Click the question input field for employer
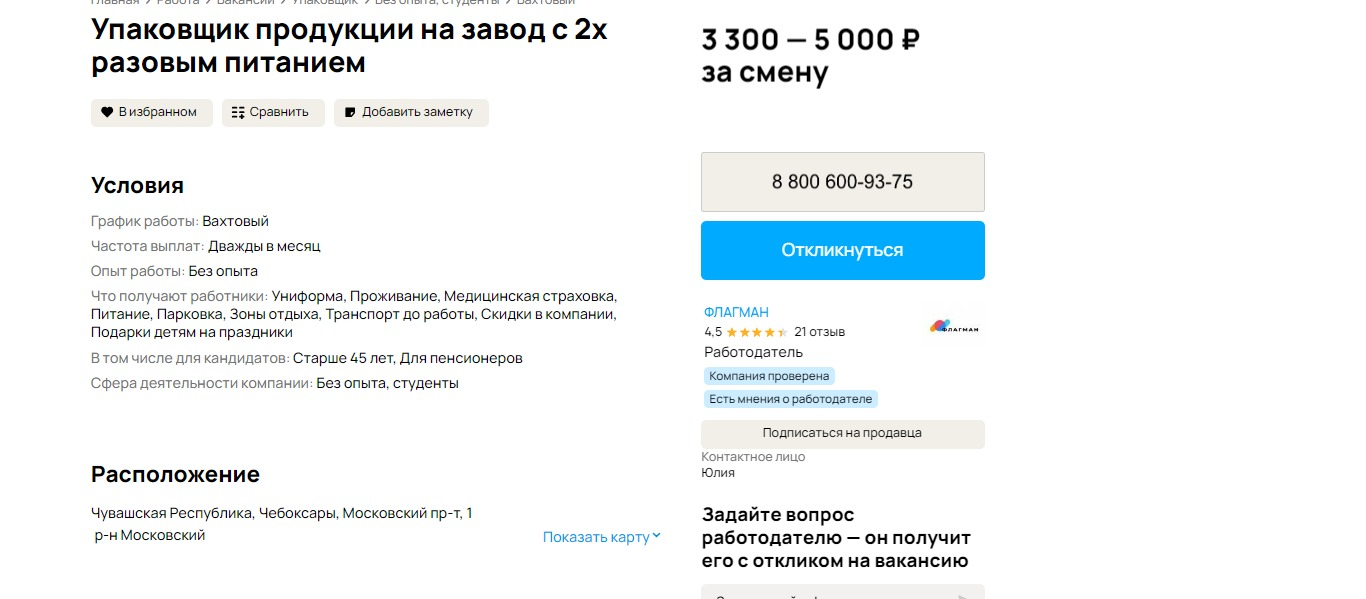The height and width of the screenshot is (599, 1366). click(x=843, y=592)
